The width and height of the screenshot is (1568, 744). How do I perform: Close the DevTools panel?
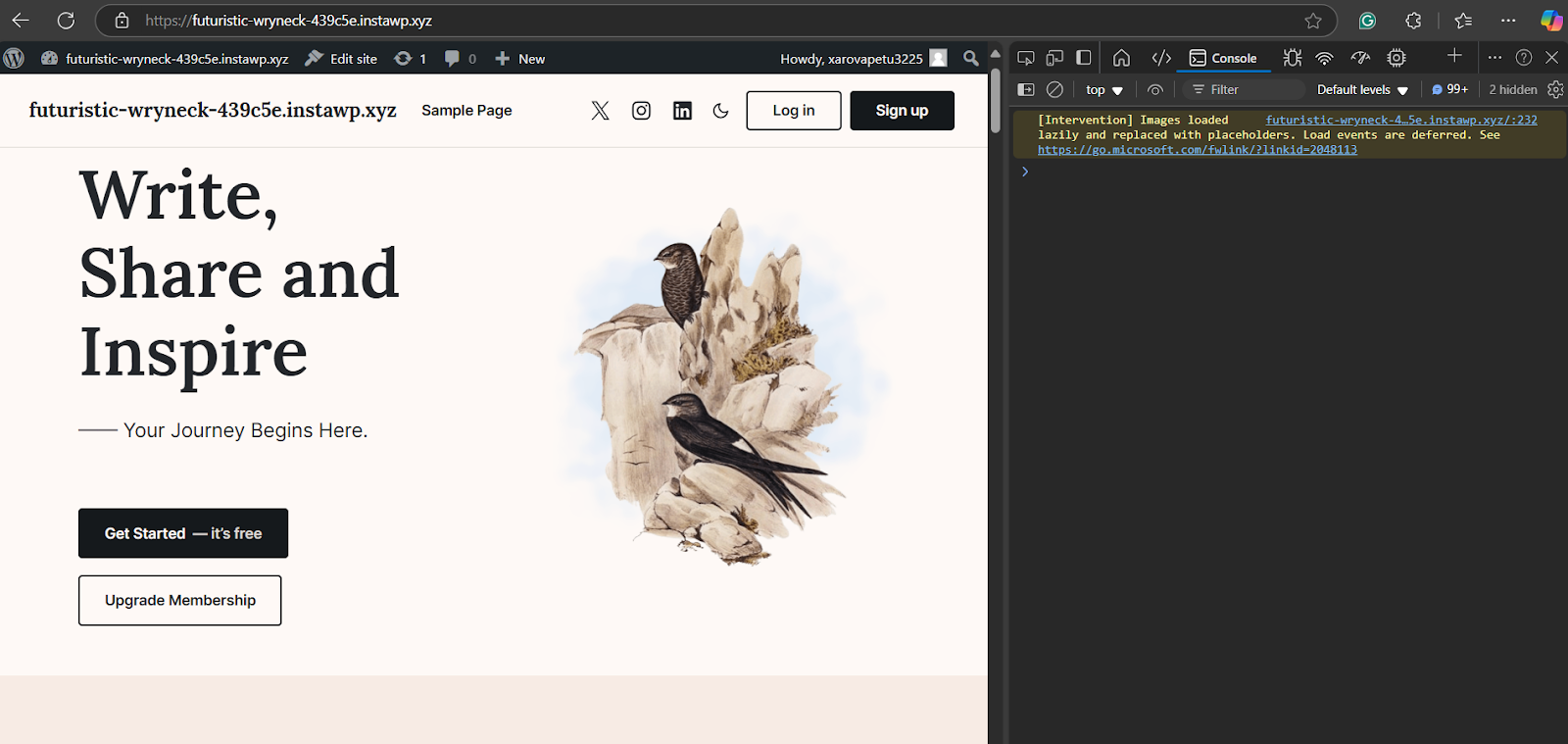coord(1552,58)
